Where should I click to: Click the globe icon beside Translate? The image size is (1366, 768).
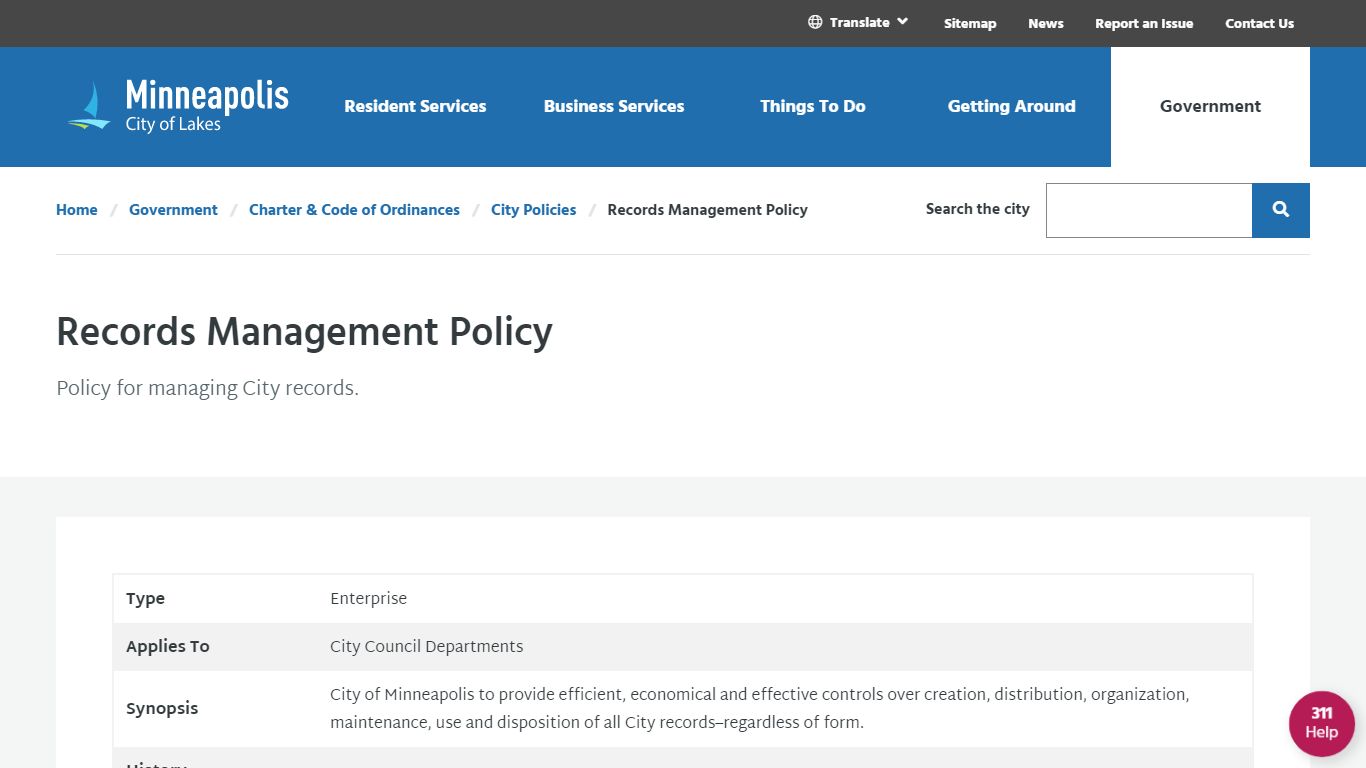tap(815, 22)
